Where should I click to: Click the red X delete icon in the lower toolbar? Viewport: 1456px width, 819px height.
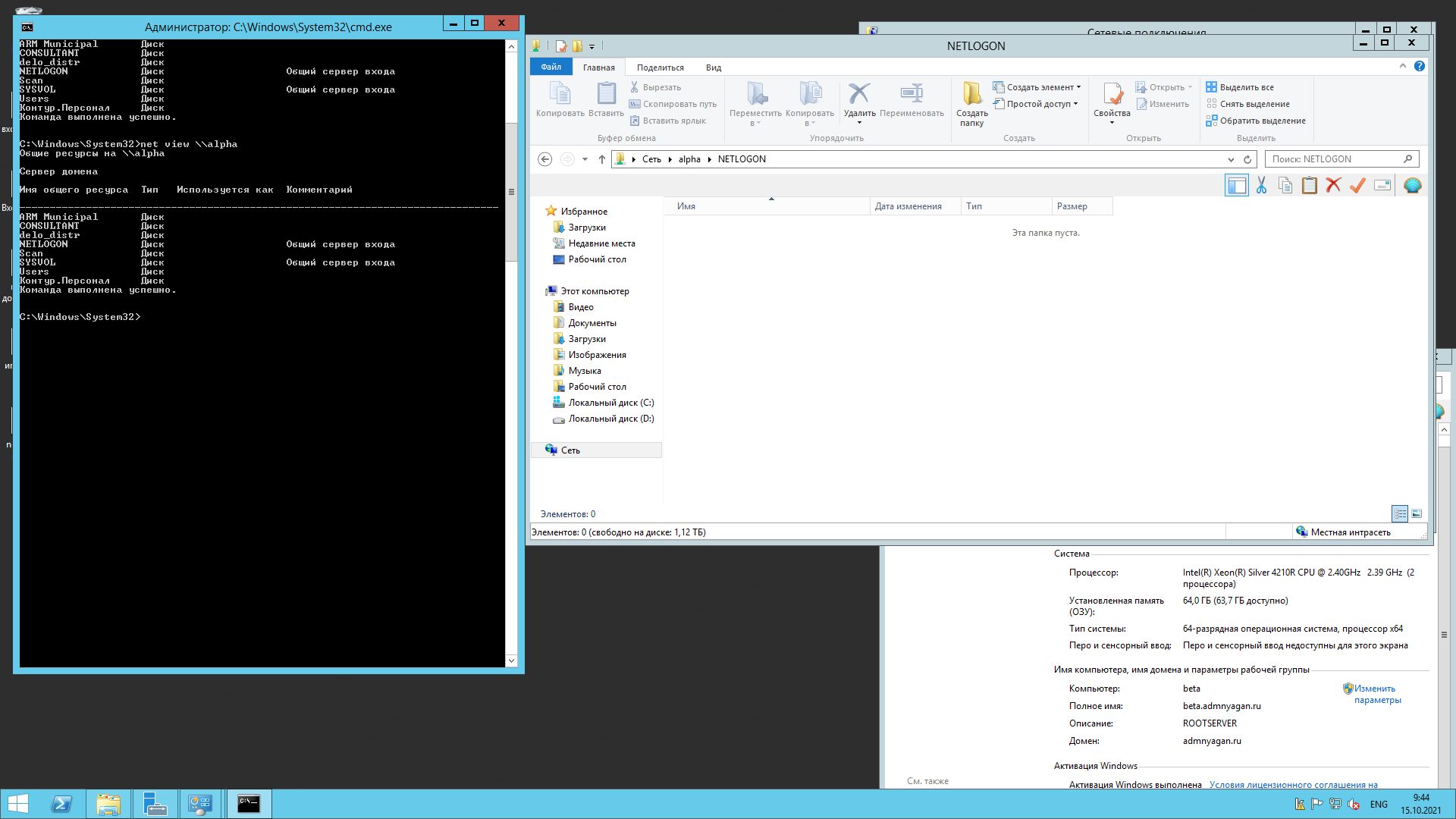pos(1334,185)
